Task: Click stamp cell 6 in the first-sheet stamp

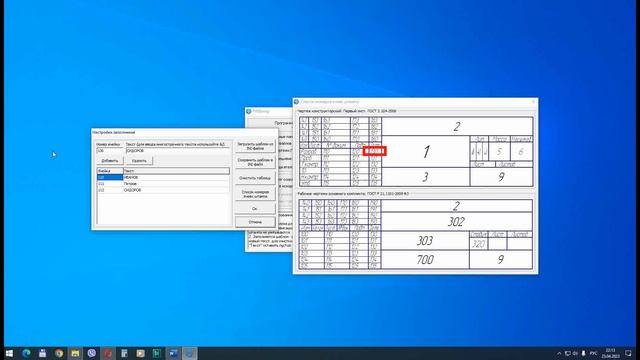Action: [x=521, y=152]
